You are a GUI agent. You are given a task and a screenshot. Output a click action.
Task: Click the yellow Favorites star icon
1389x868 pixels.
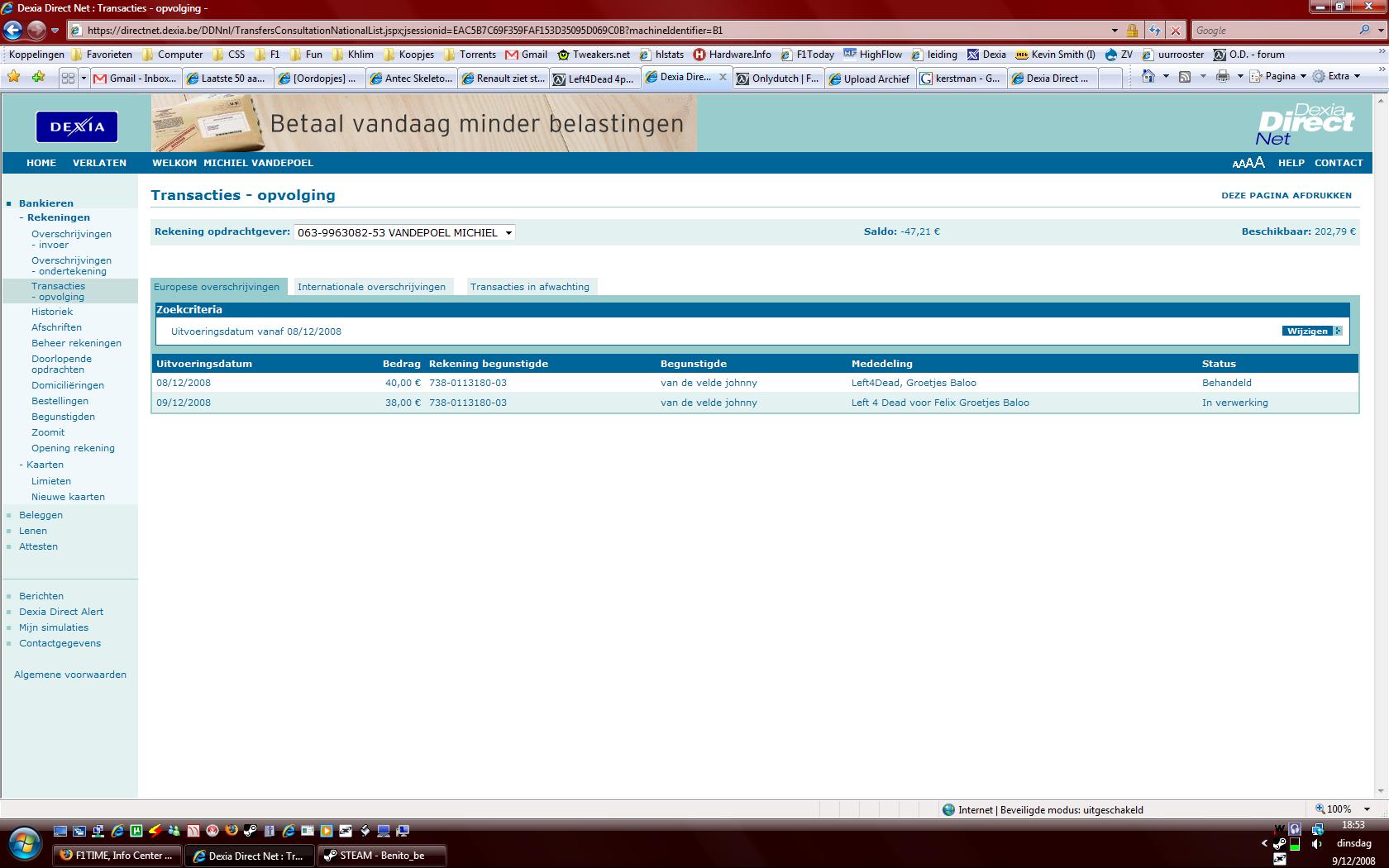(14, 78)
